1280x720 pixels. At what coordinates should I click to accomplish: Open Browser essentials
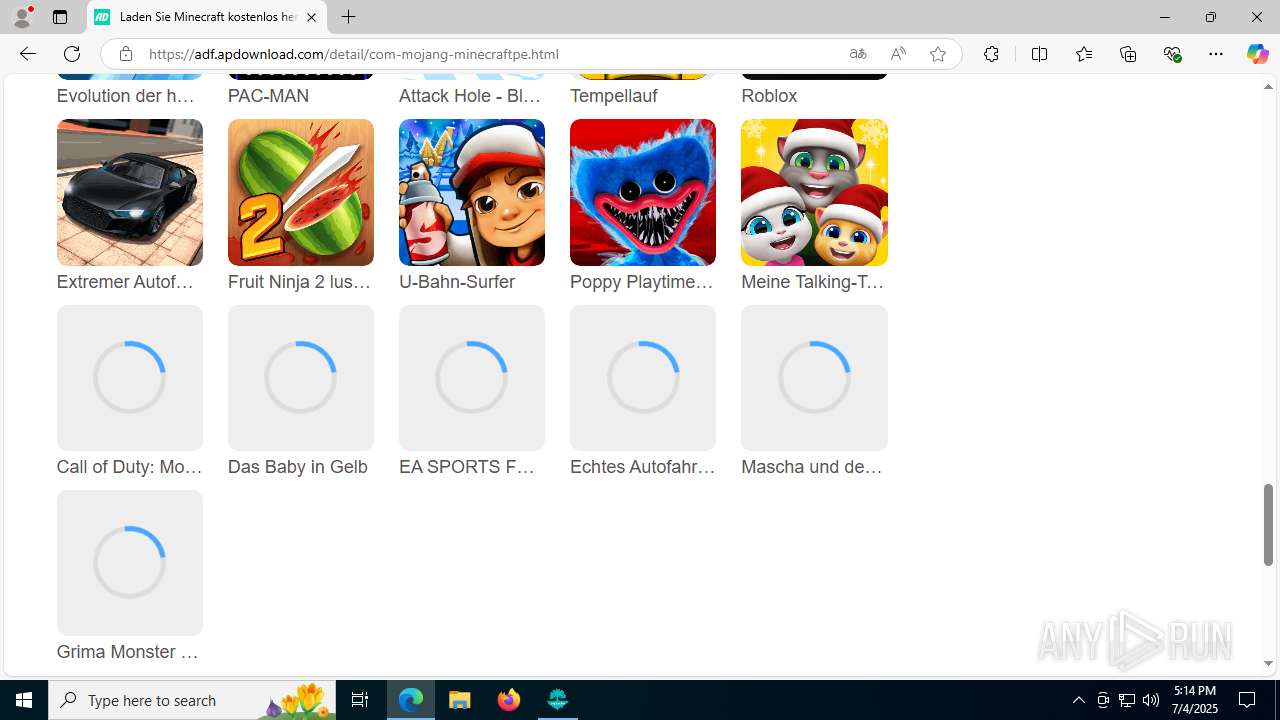[x=1172, y=54]
